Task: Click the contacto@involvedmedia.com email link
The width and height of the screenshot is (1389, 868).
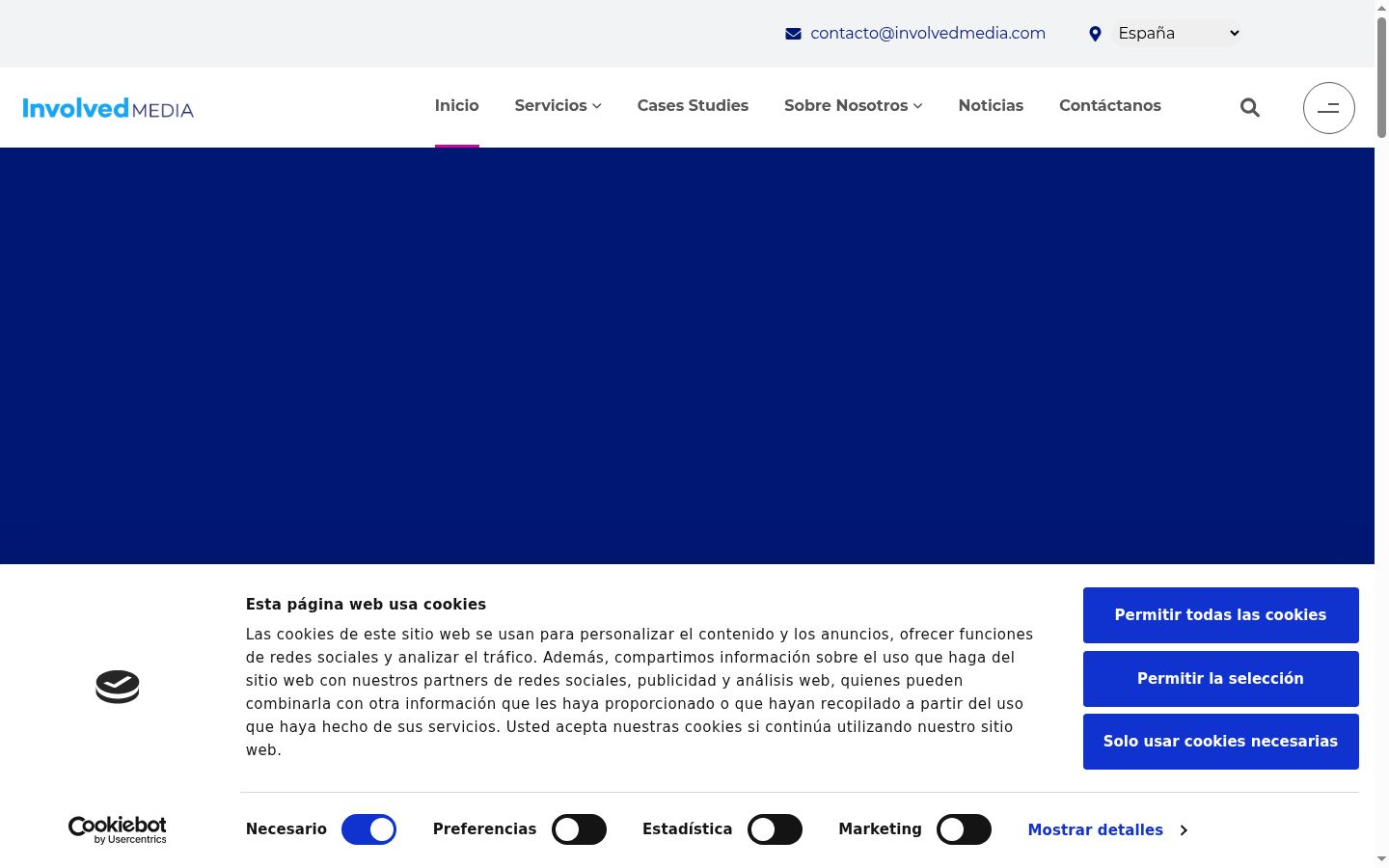Action: [x=928, y=34]
